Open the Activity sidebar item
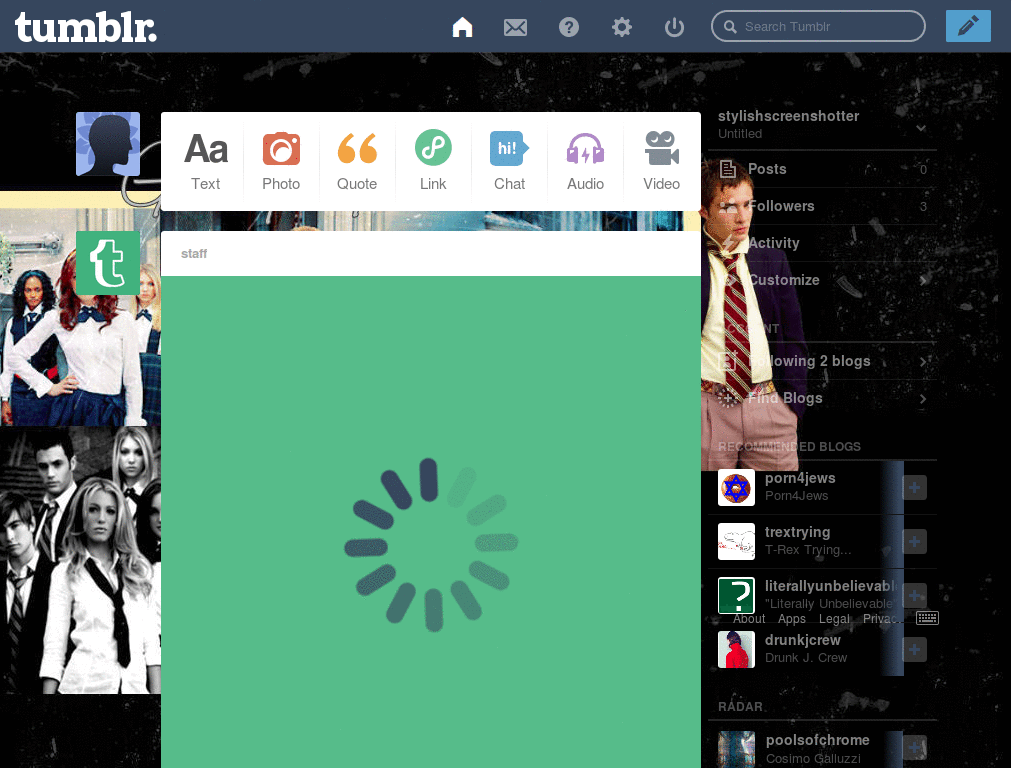Screen dimensions: 1024x768 pos(822,243)
